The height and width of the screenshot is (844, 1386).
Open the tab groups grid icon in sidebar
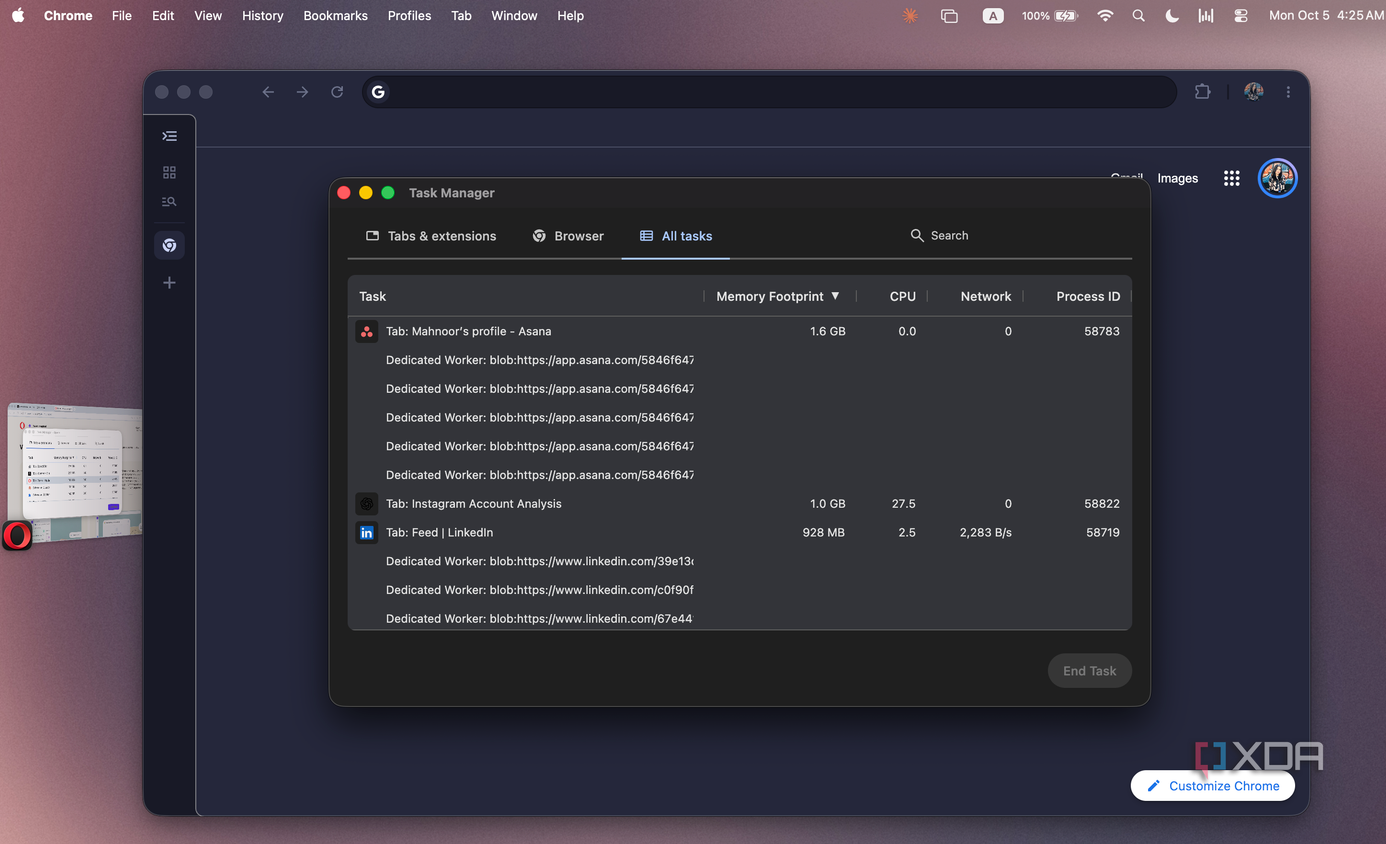(x=170, y=173)
